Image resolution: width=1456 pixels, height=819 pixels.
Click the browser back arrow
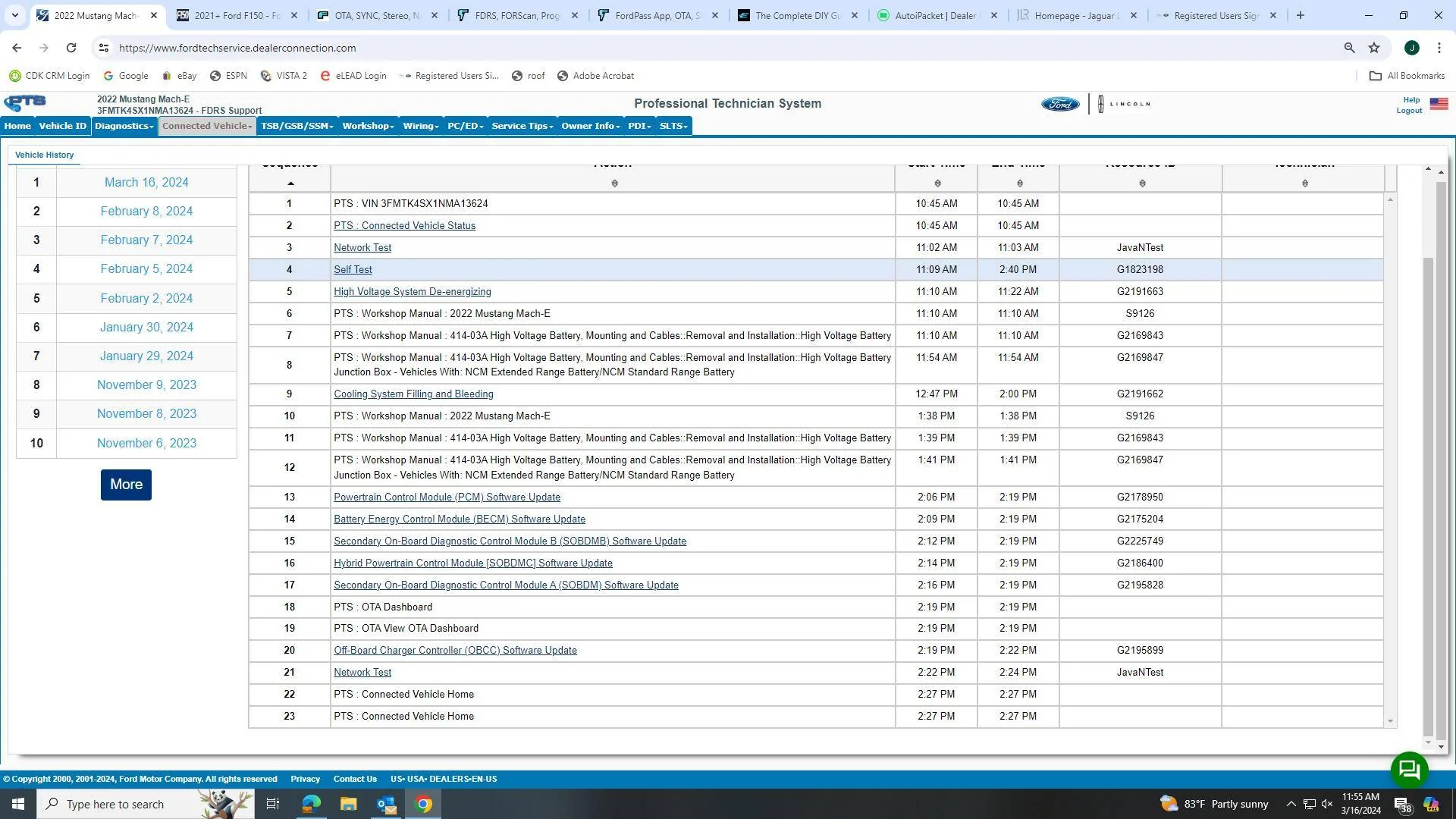click(x=17, y=48)
